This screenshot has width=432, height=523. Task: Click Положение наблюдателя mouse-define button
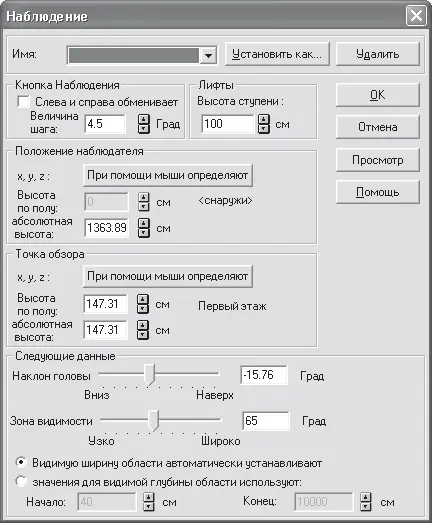[x=168, y=175]
